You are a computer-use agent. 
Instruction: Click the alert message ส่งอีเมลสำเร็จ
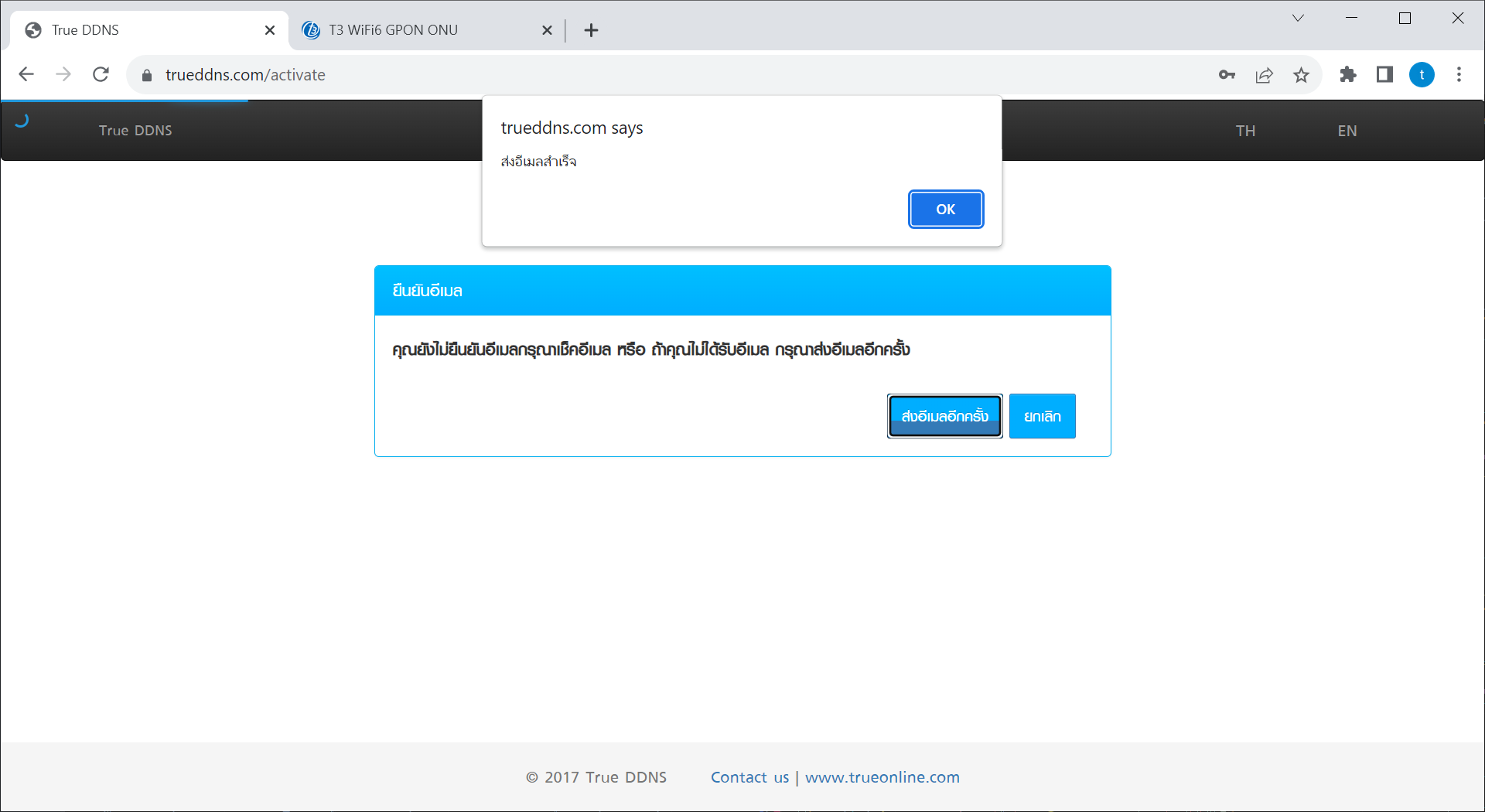tap(538, 161)
